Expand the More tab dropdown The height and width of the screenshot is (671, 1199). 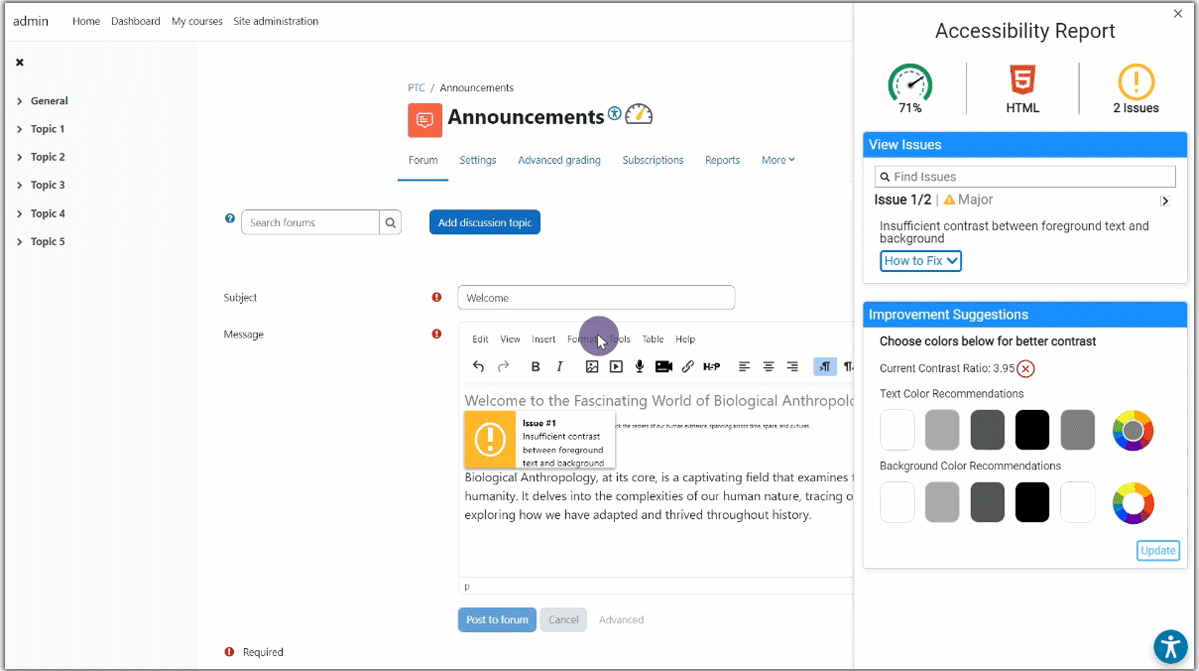778,160
